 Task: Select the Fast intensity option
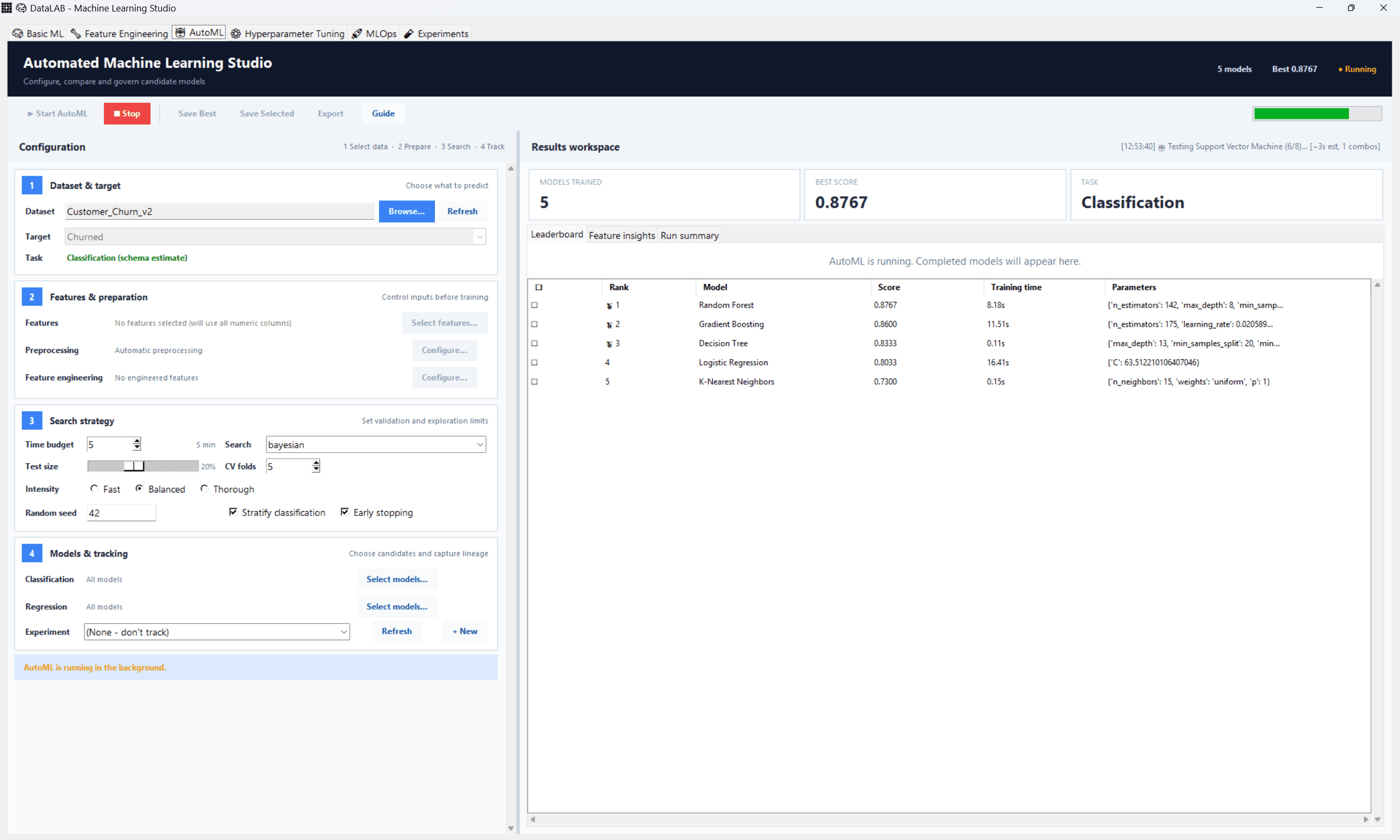[94, 489]
